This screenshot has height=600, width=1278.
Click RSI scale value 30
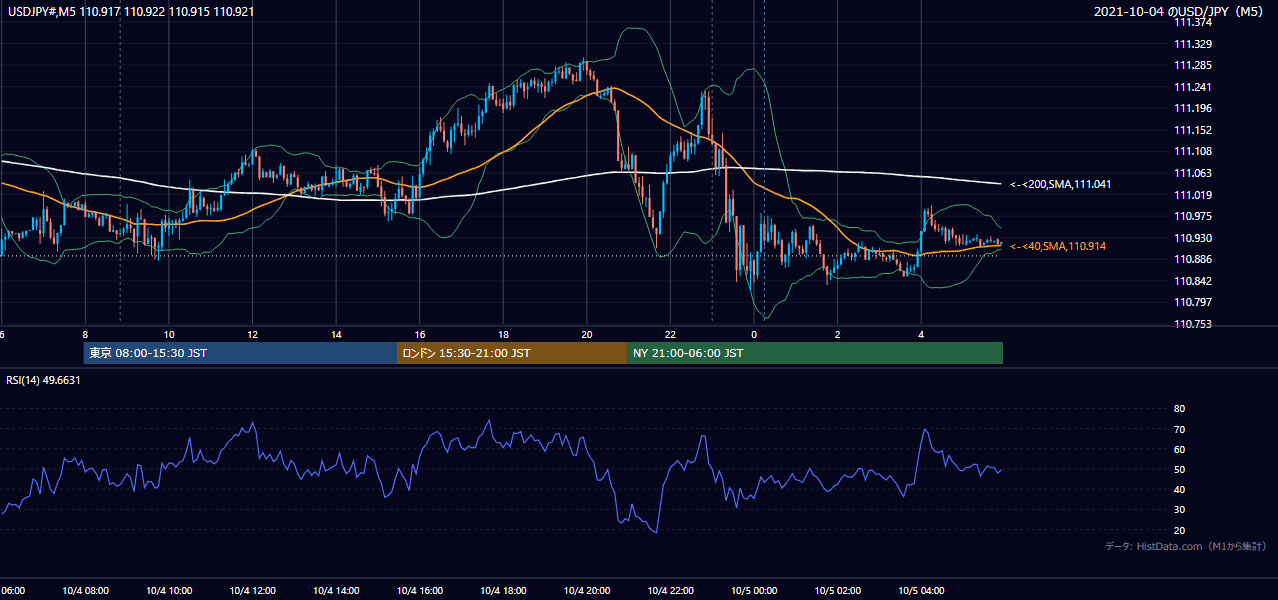tap(1180, 510)
